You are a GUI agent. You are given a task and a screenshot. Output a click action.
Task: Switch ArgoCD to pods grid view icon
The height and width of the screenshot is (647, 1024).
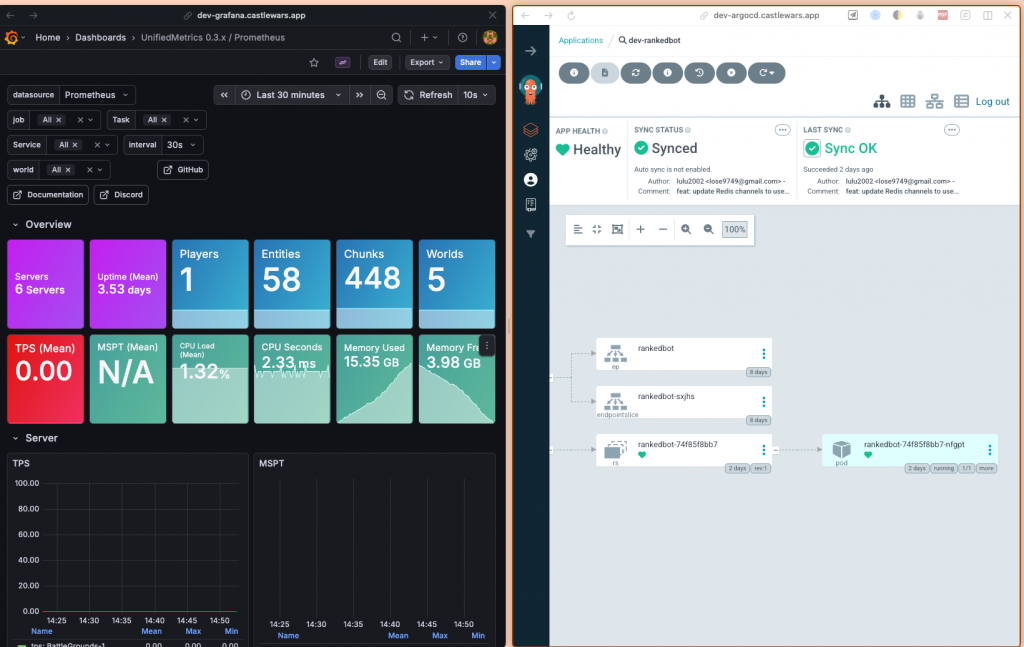pos(908,101)
